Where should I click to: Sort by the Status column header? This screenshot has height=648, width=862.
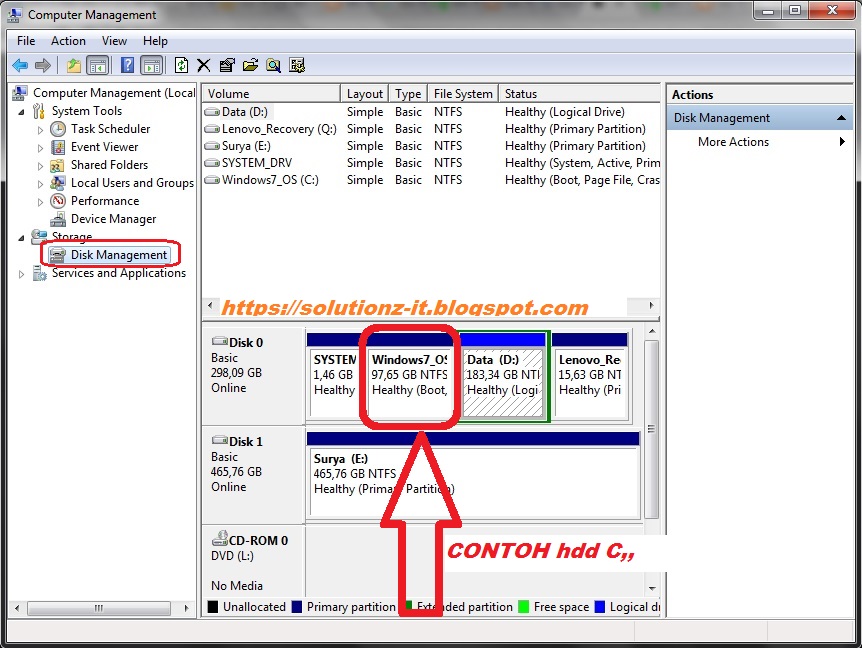(579, 93)
